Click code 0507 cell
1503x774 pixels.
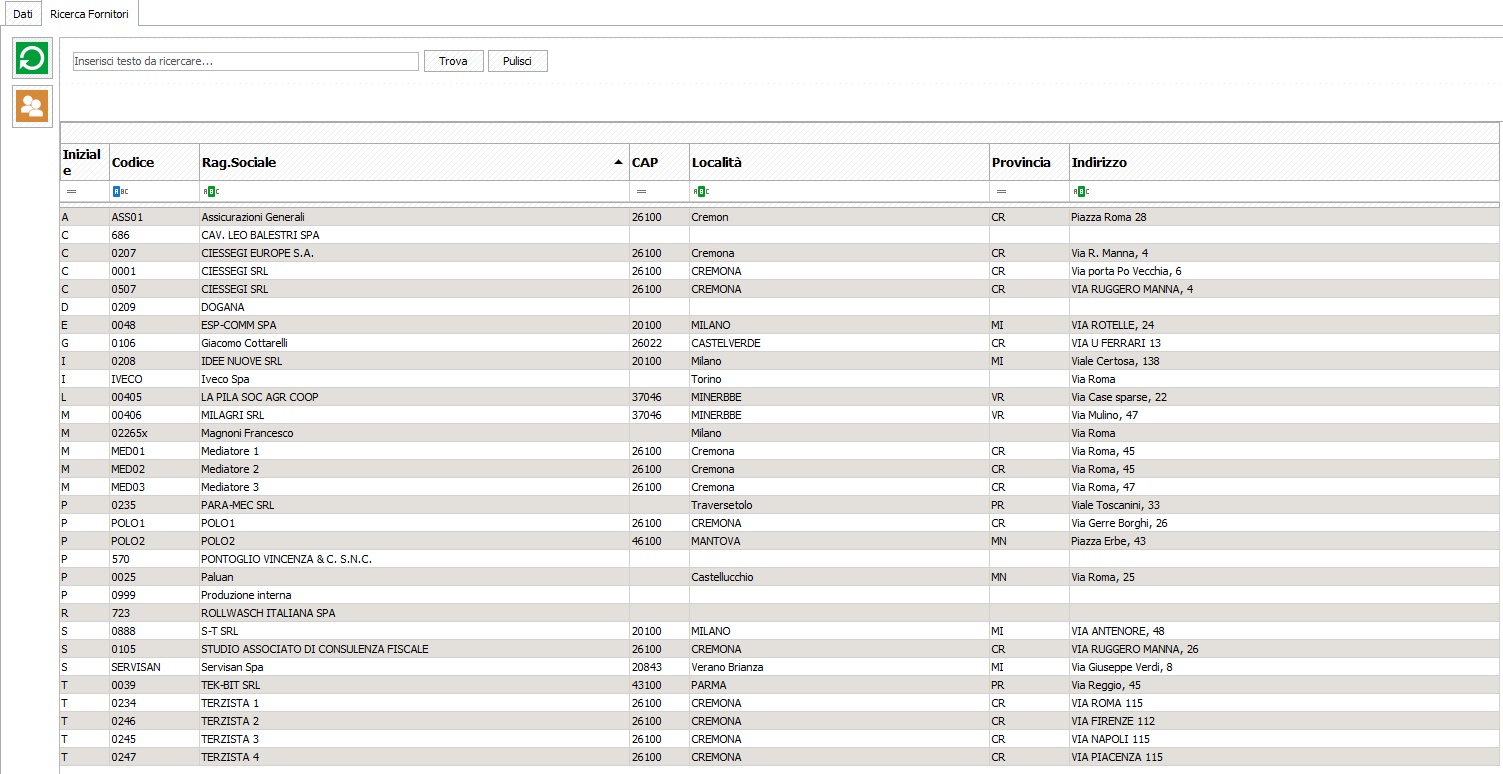pyautogui.click(x=154, y=289)
